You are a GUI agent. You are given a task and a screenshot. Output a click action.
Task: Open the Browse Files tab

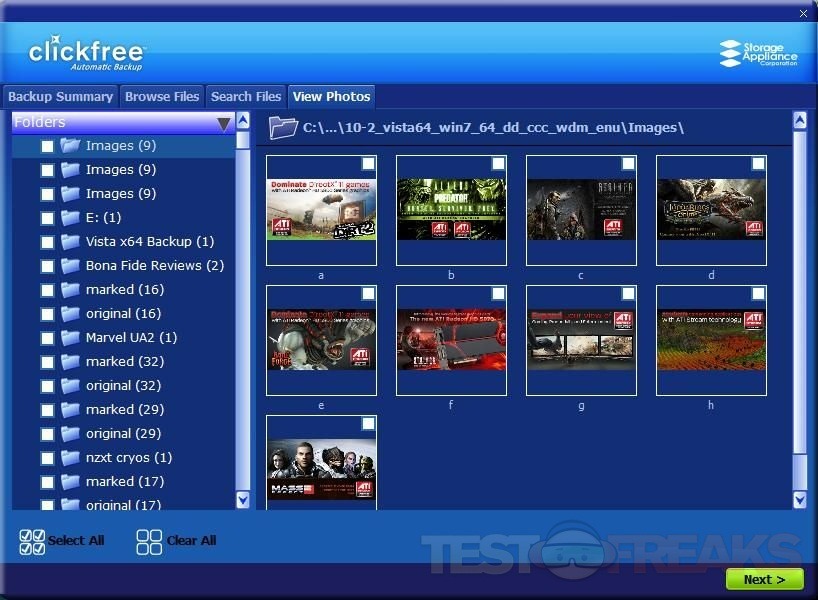click(162, 97)
